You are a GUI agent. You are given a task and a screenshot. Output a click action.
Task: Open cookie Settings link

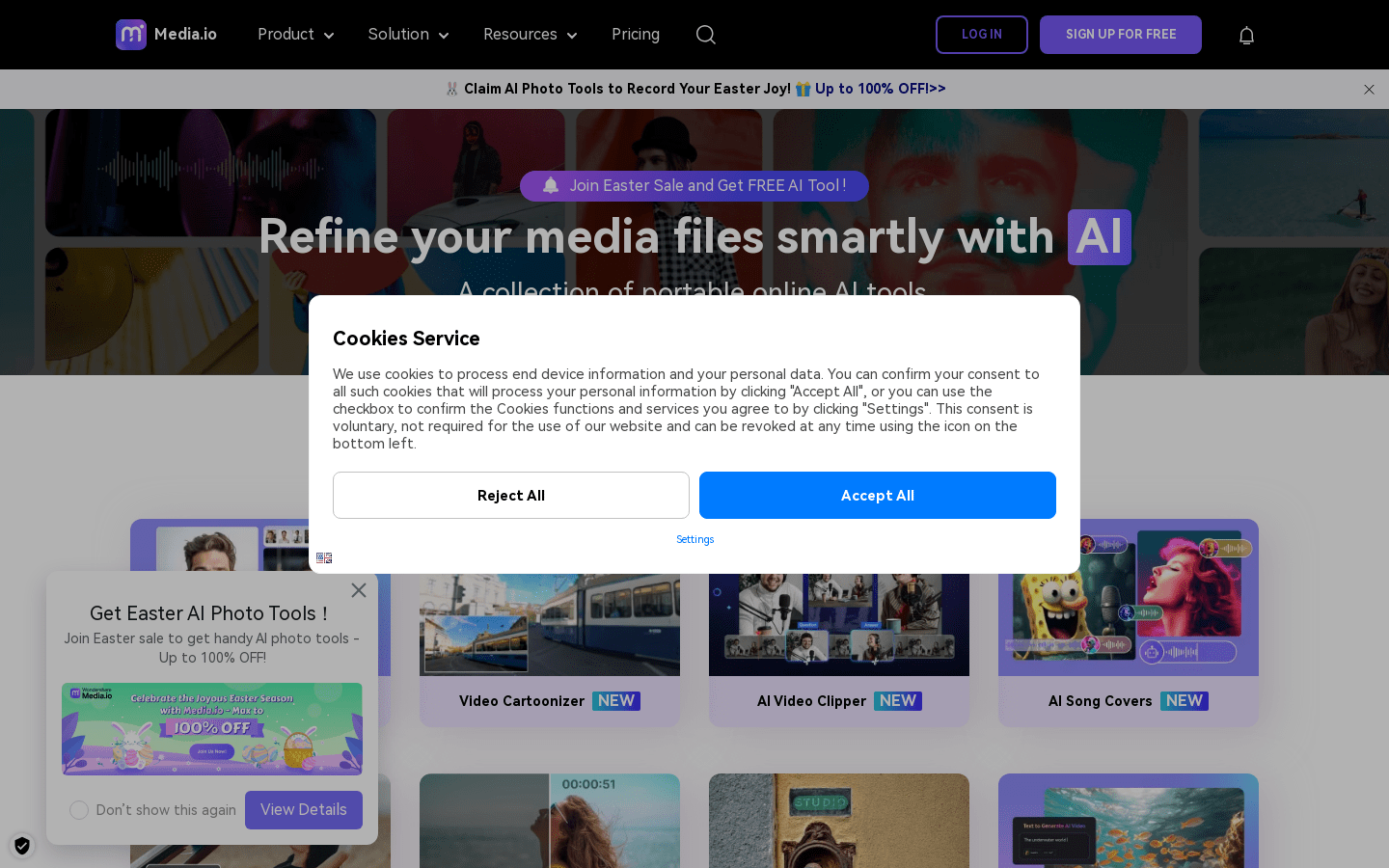694,539
